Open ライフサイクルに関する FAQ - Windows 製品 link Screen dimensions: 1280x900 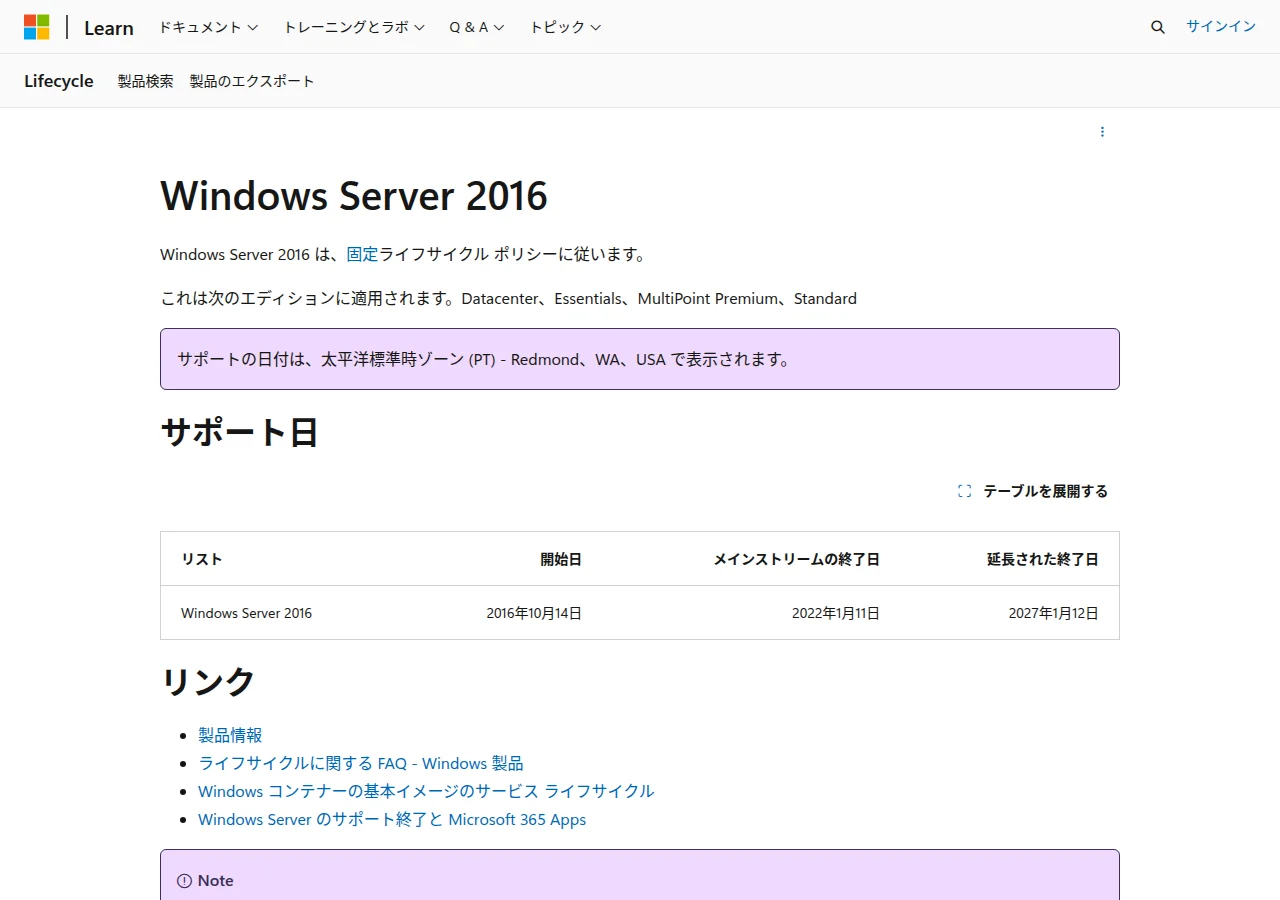tap(360, 763)
